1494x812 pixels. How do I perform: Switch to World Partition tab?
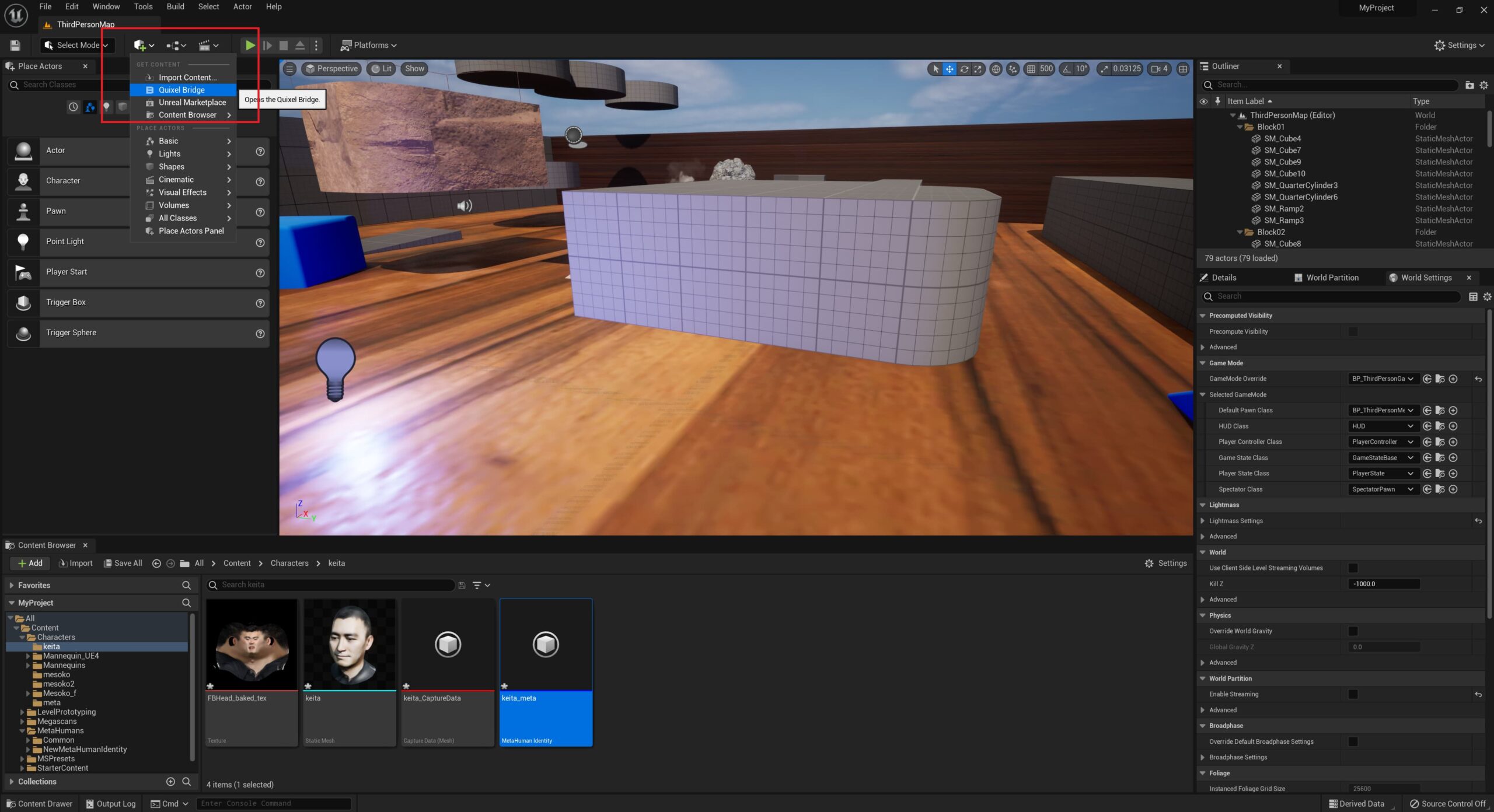pyautogui.click(x=1332, y=278)
